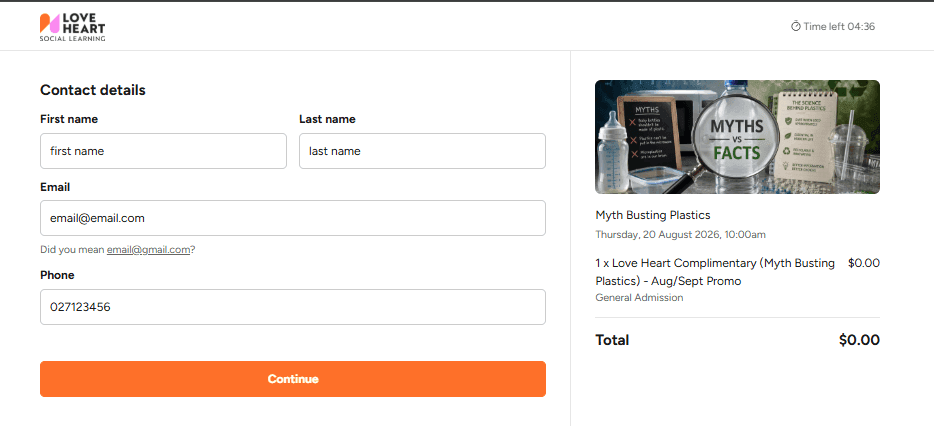Click the Contact details heading
Screen dimensions: 934x426
(x=93, y=90)
